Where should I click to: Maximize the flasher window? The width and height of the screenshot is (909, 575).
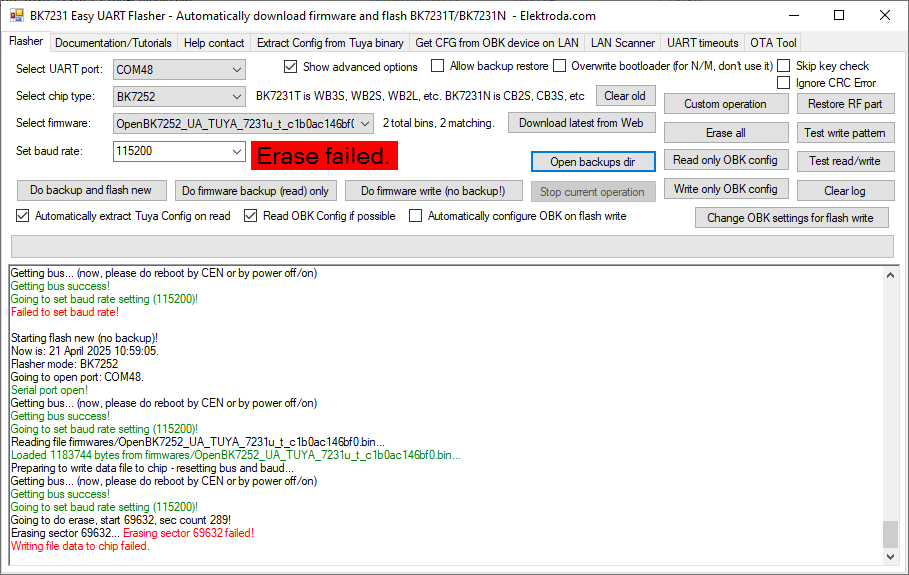[839, 16]
